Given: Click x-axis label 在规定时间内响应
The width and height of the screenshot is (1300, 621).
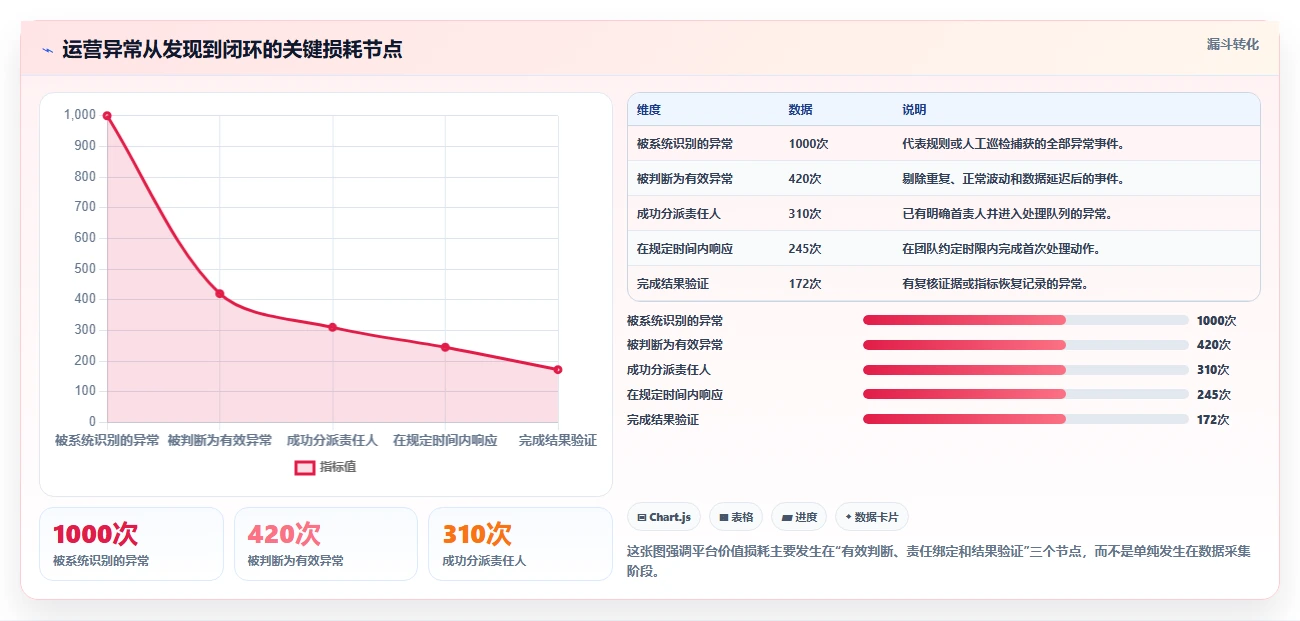Looking at the screenshot, I should (x=445, y=440).
